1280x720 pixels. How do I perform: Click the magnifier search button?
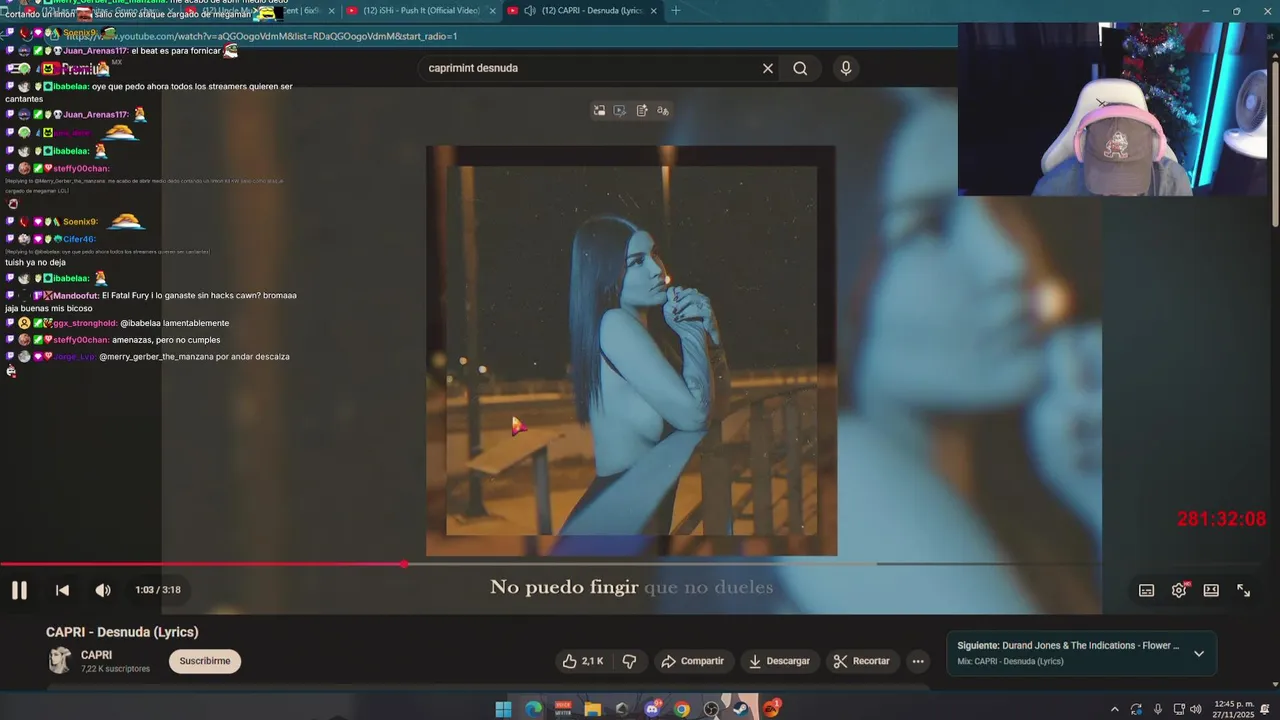800,68
